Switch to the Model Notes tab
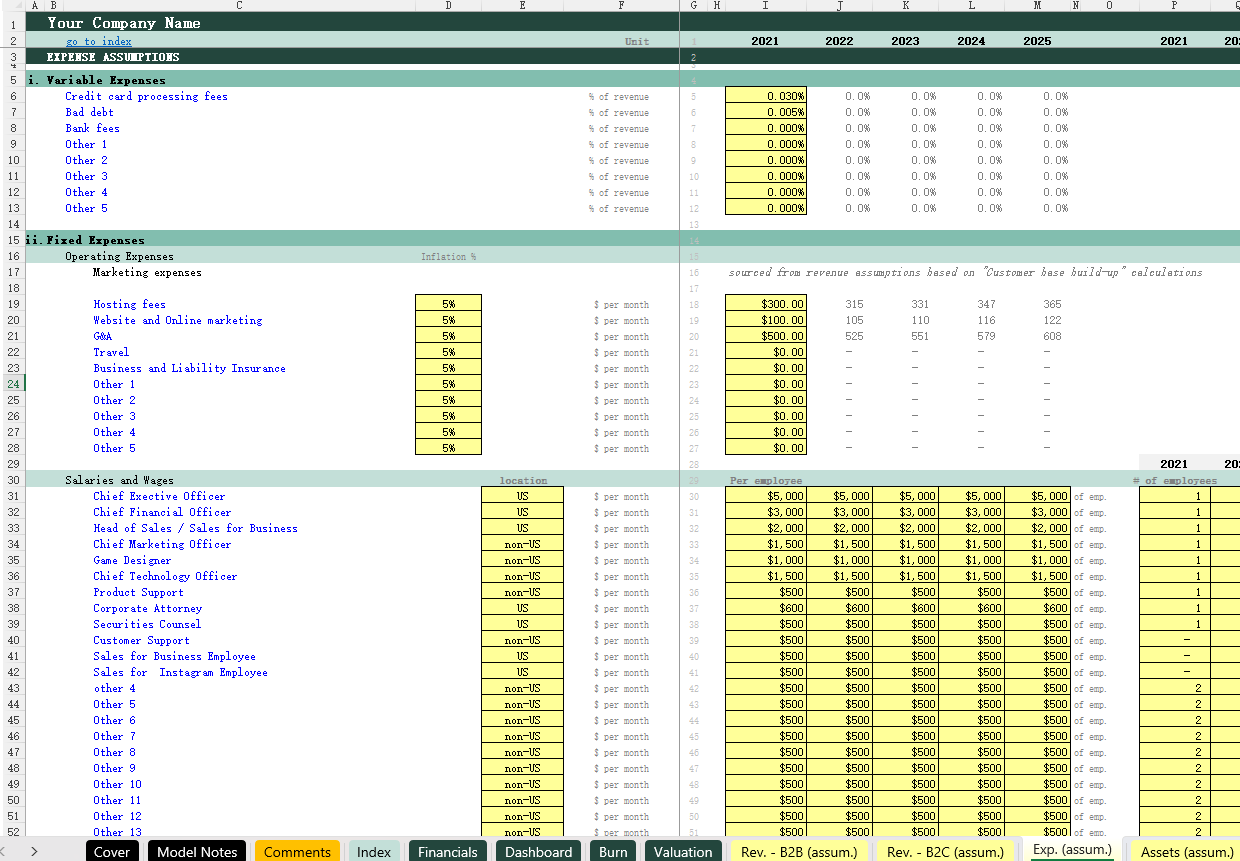Viewport: 1240px width, 861px height. (197, 851)
